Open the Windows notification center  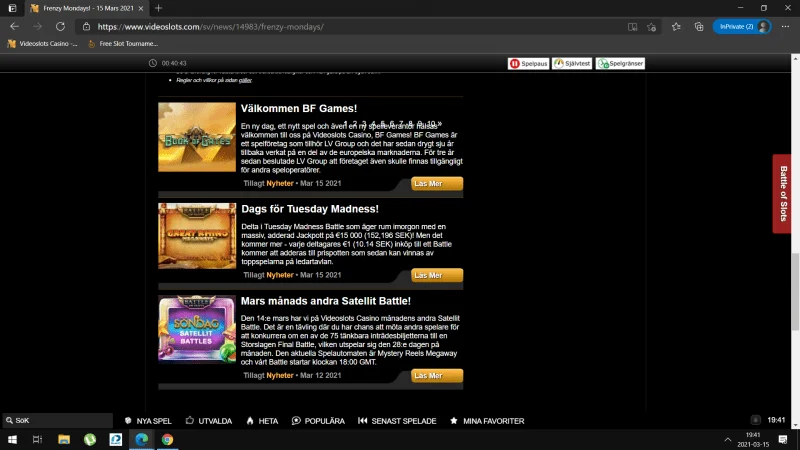point(783,439)
